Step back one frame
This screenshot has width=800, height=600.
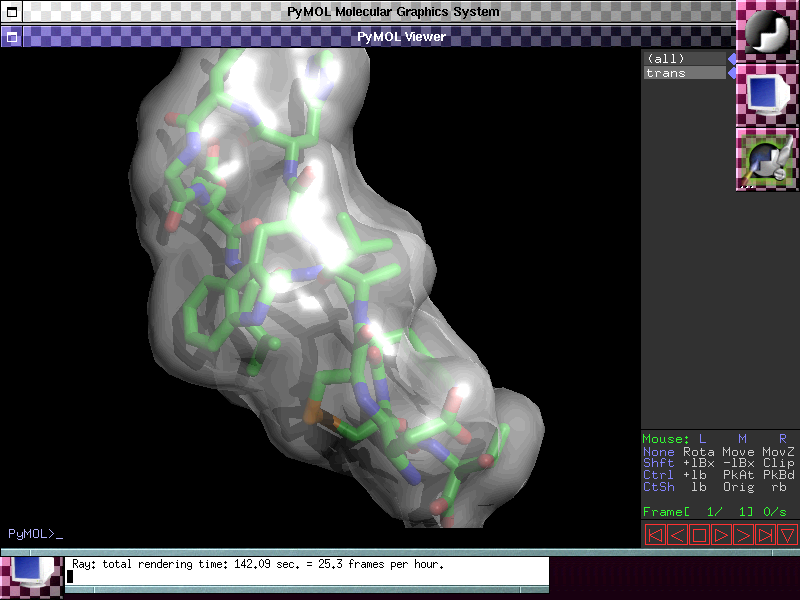[677, 535]
